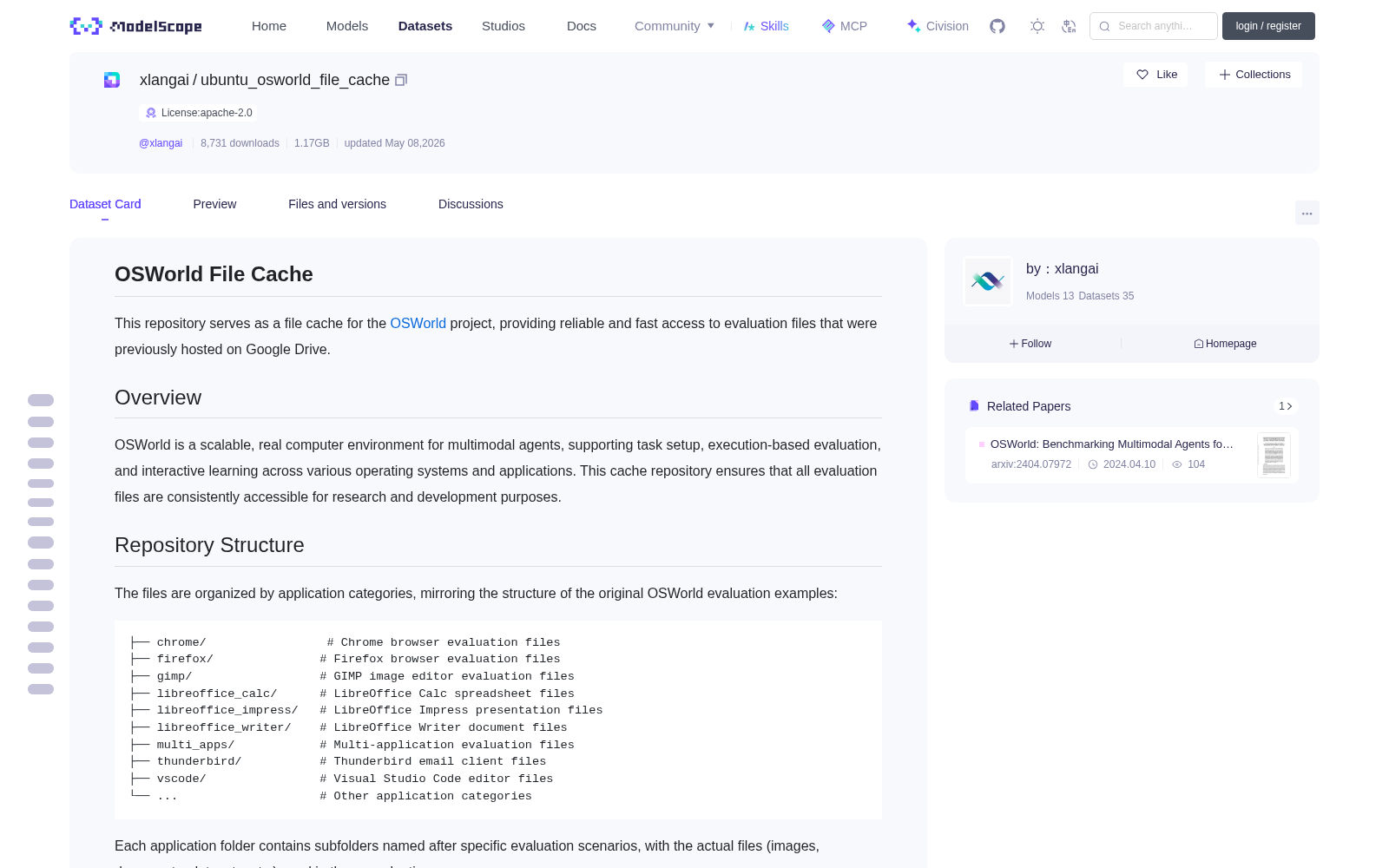Image resolution: width=1389 pixels, height=868 pixels.
Task: Click the login / register button
Action: (x=1268, y=26)
